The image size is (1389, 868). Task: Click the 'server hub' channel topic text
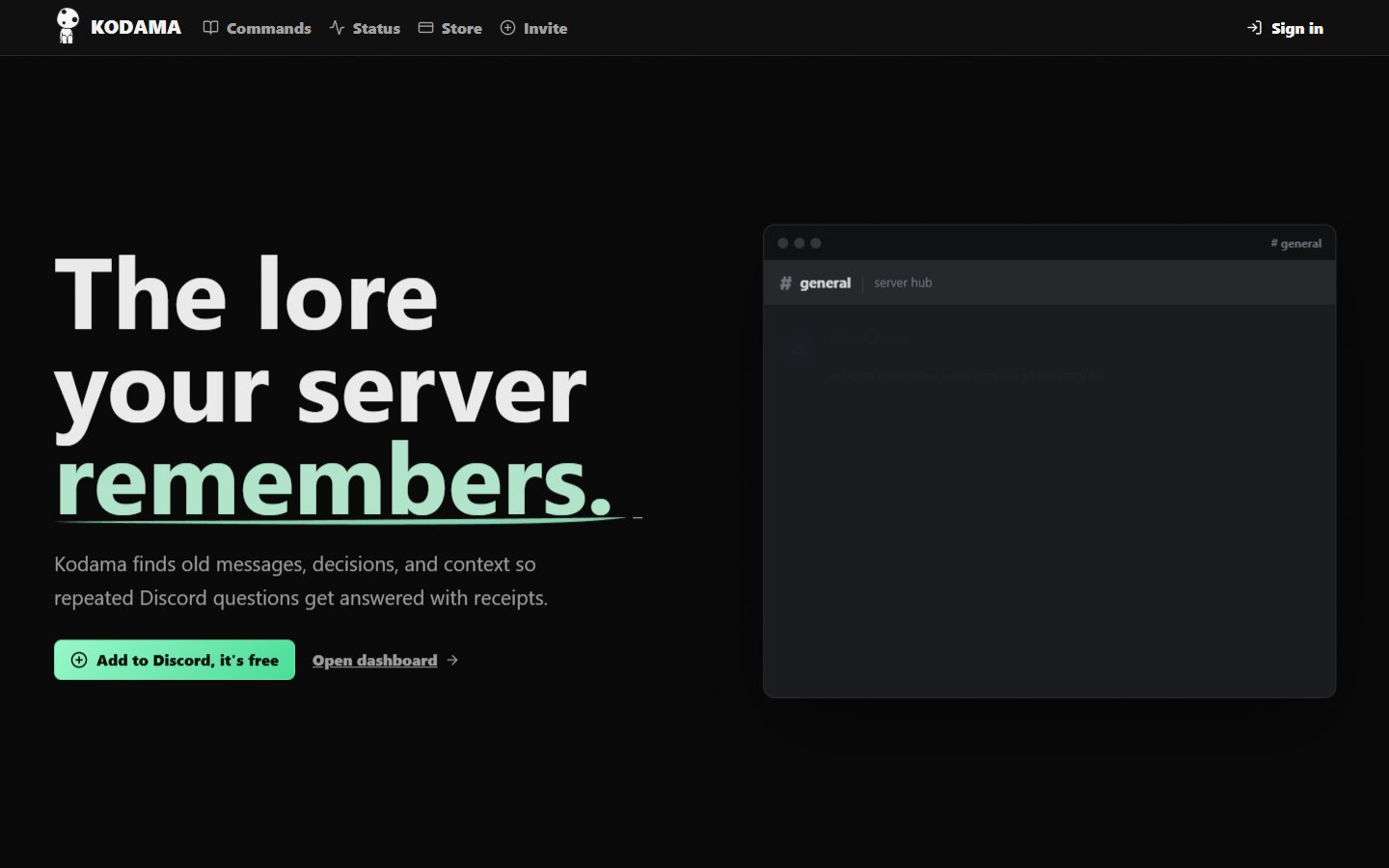(x=903, y=283)
